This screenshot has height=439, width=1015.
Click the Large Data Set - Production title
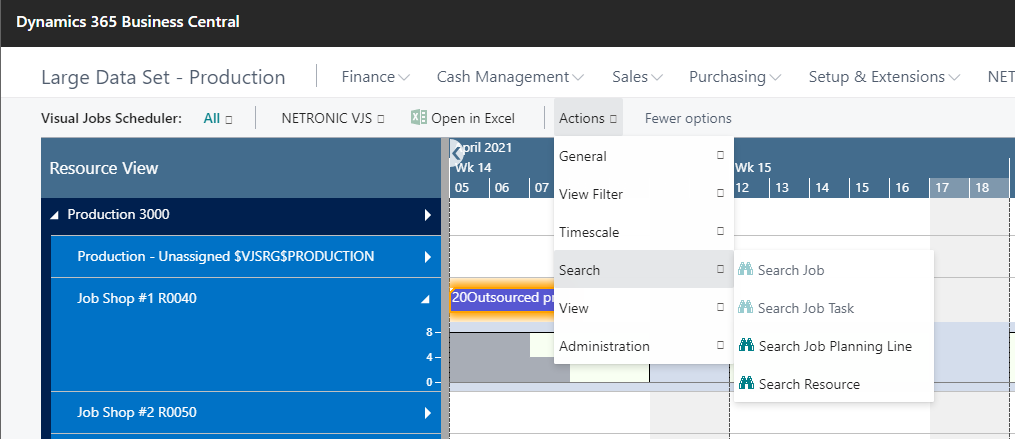(x=163, y=77)
